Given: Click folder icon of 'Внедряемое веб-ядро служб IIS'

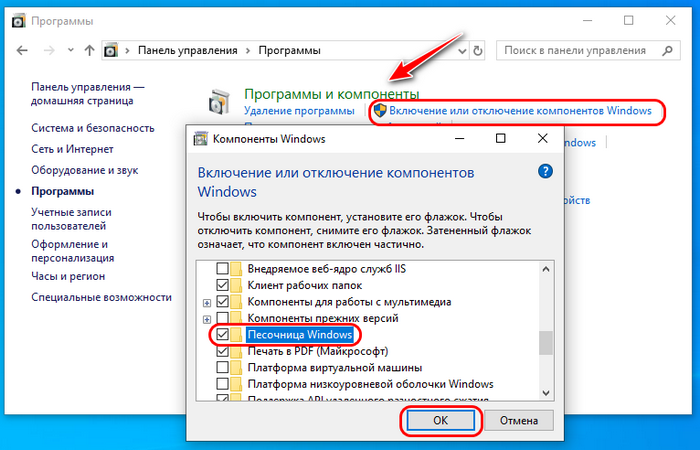Looking at the screenshot, I should tap(236, 269).
